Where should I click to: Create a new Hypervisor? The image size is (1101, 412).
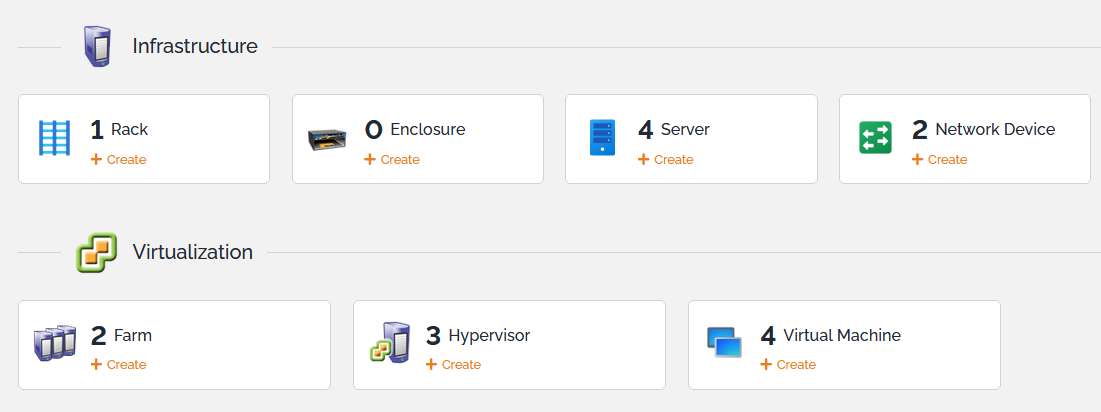coord(454,365)
